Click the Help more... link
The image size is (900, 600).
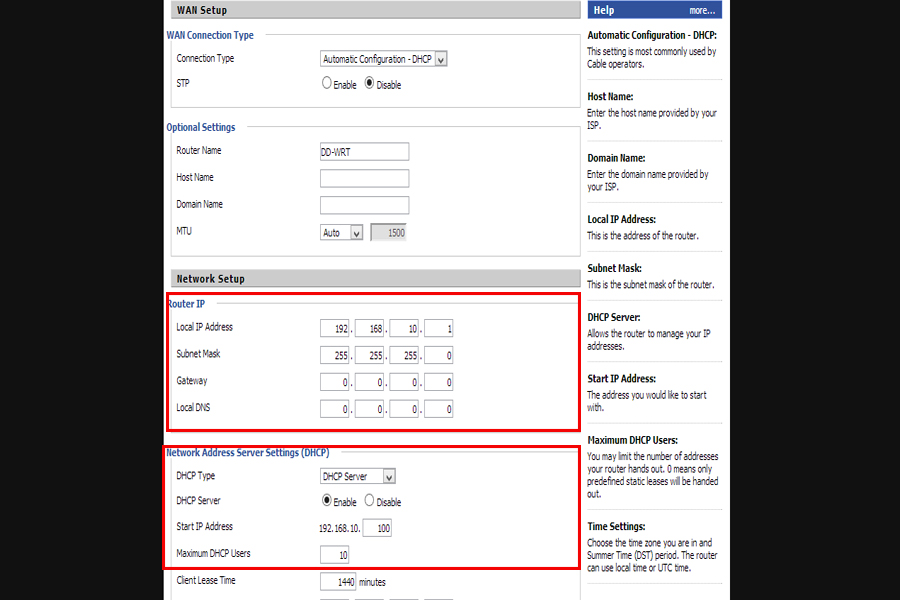pos(701,10)
